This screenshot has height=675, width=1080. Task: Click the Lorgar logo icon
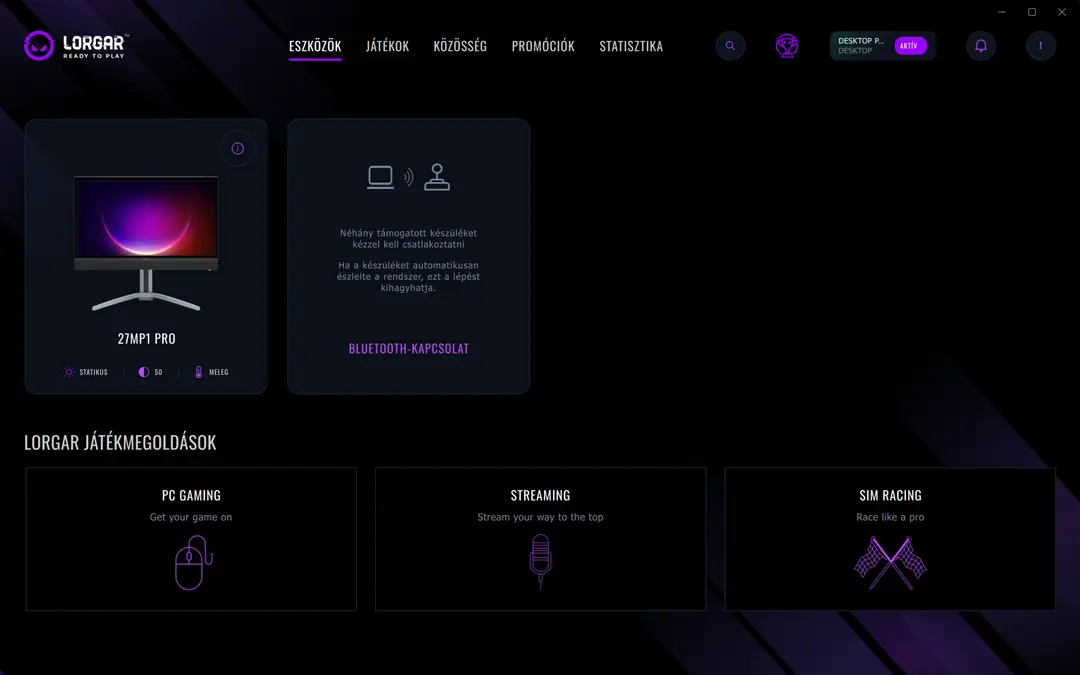click(39, 45)
